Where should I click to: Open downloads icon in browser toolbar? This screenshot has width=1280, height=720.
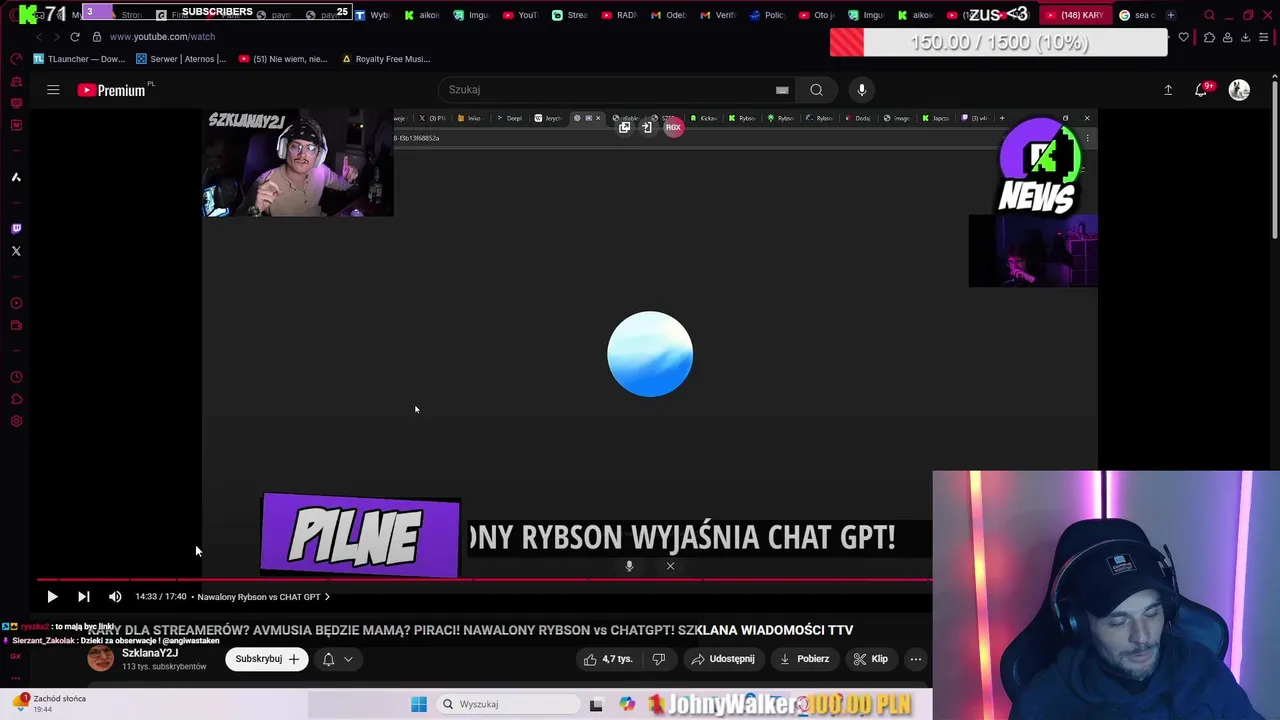click(x=1245, y=37)
